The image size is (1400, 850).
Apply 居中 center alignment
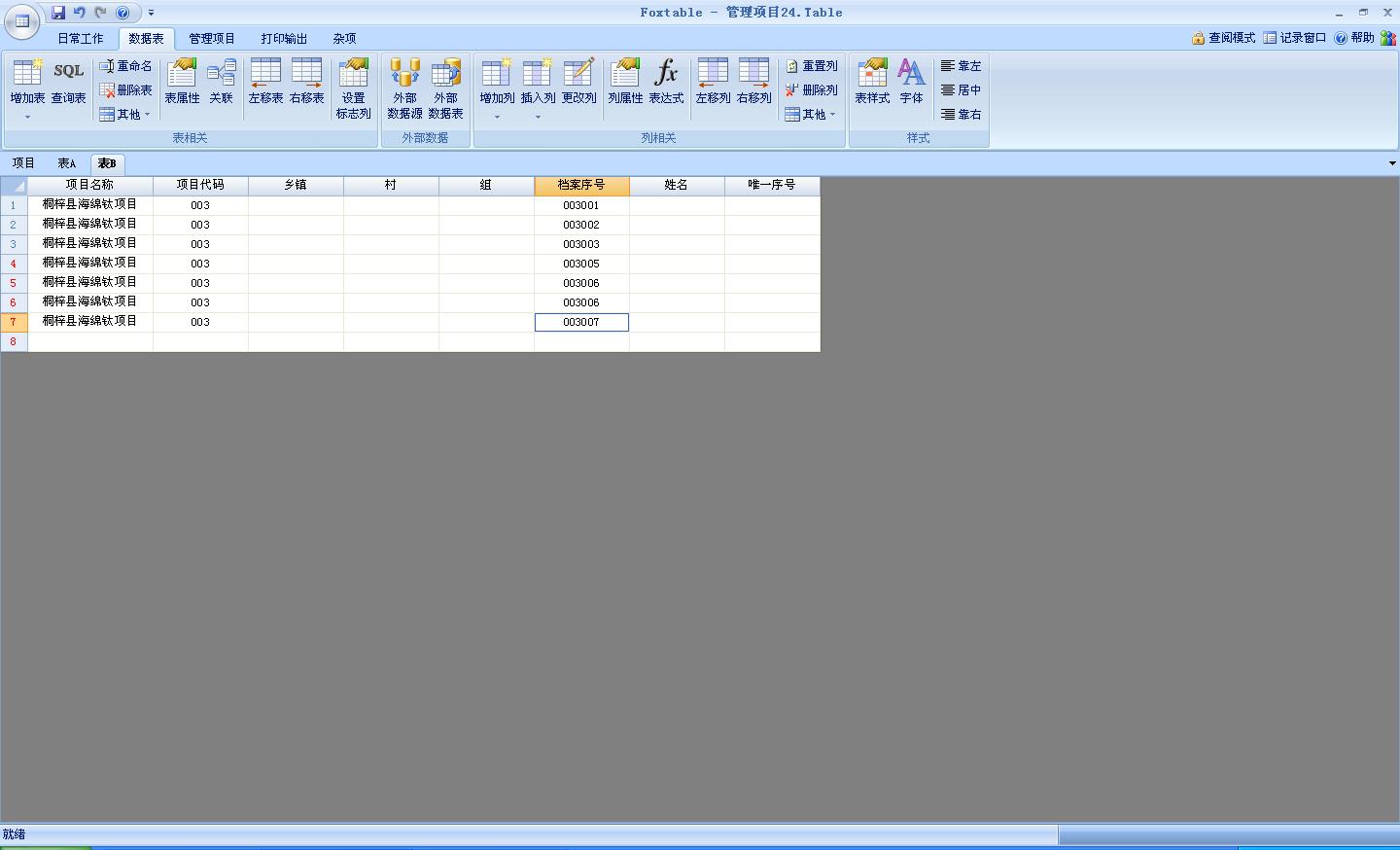click(x=961, y=90)
